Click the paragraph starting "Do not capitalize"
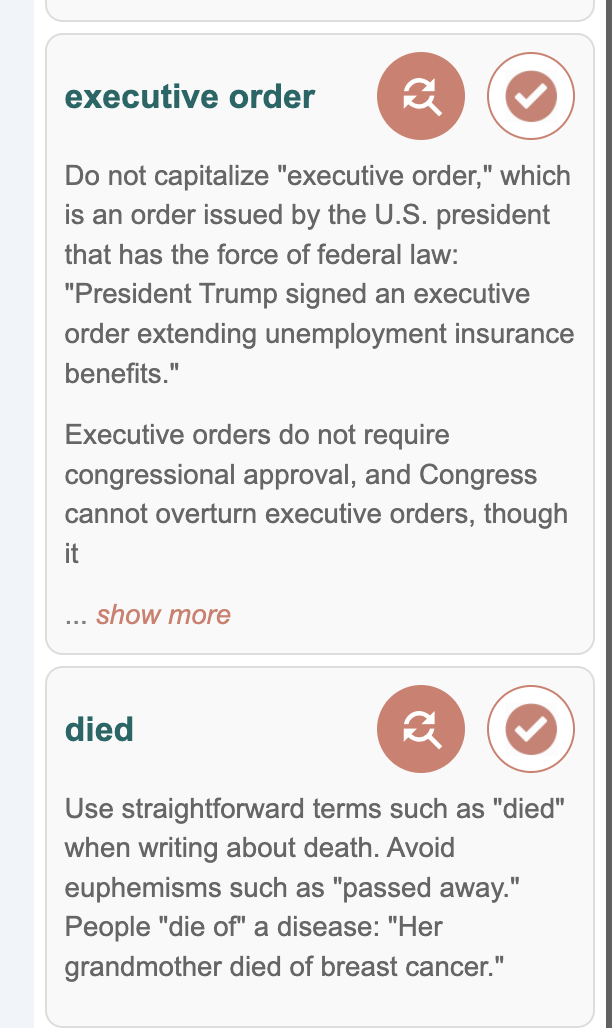The image size is (612, 1028). click(318, 275)
